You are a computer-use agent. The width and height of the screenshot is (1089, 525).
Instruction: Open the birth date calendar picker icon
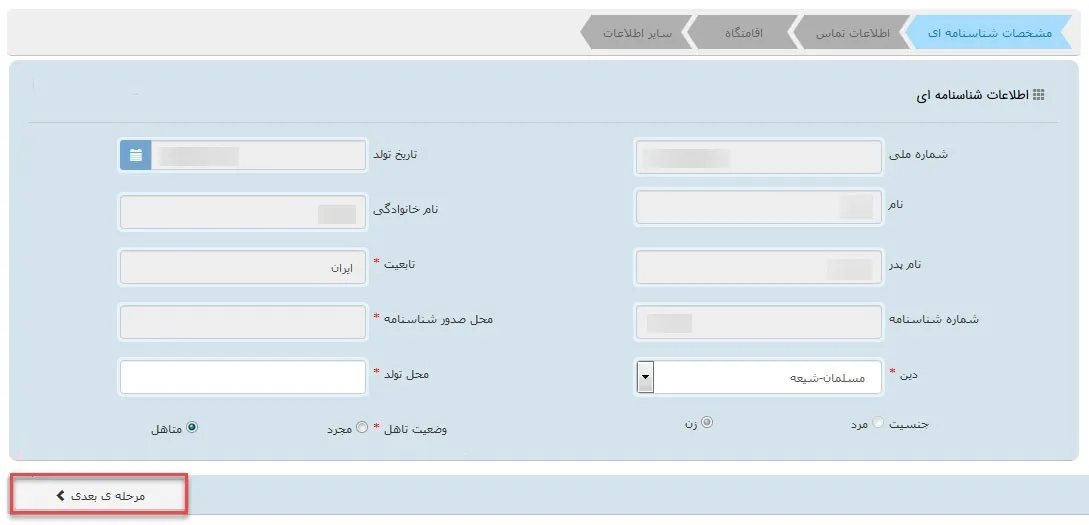click(136, 156)
